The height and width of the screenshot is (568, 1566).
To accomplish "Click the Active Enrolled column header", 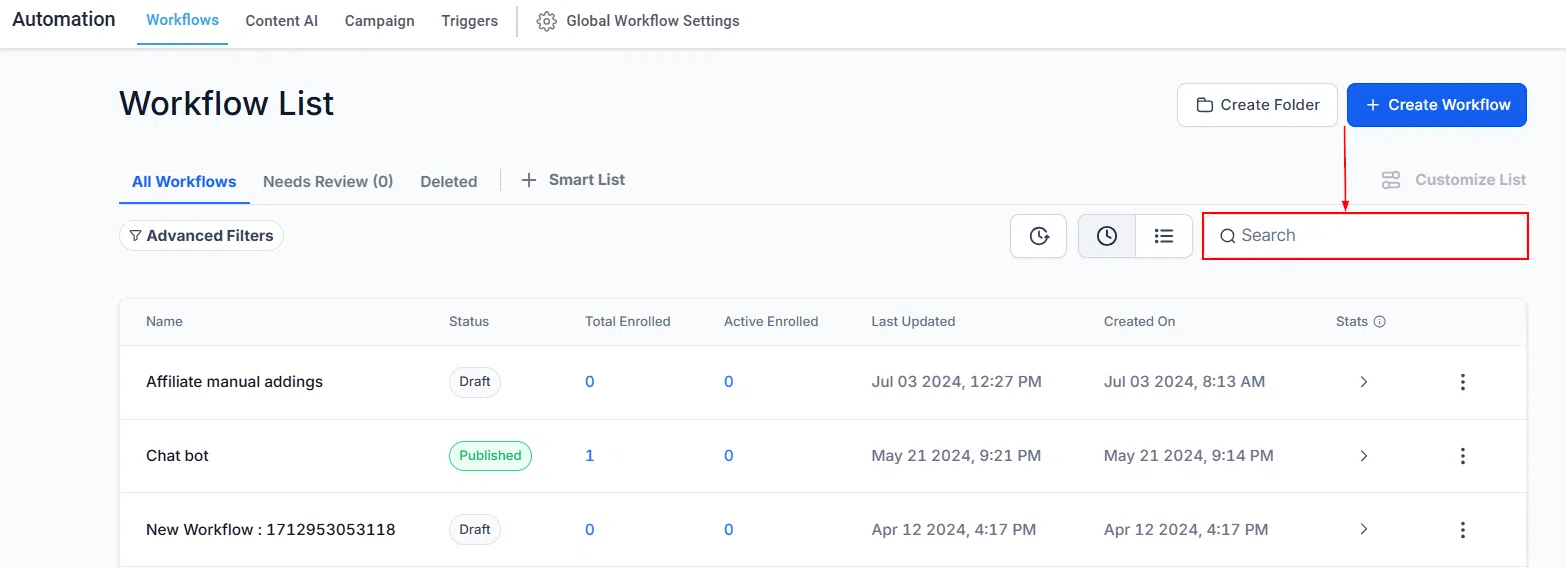I will click(771, 322).
